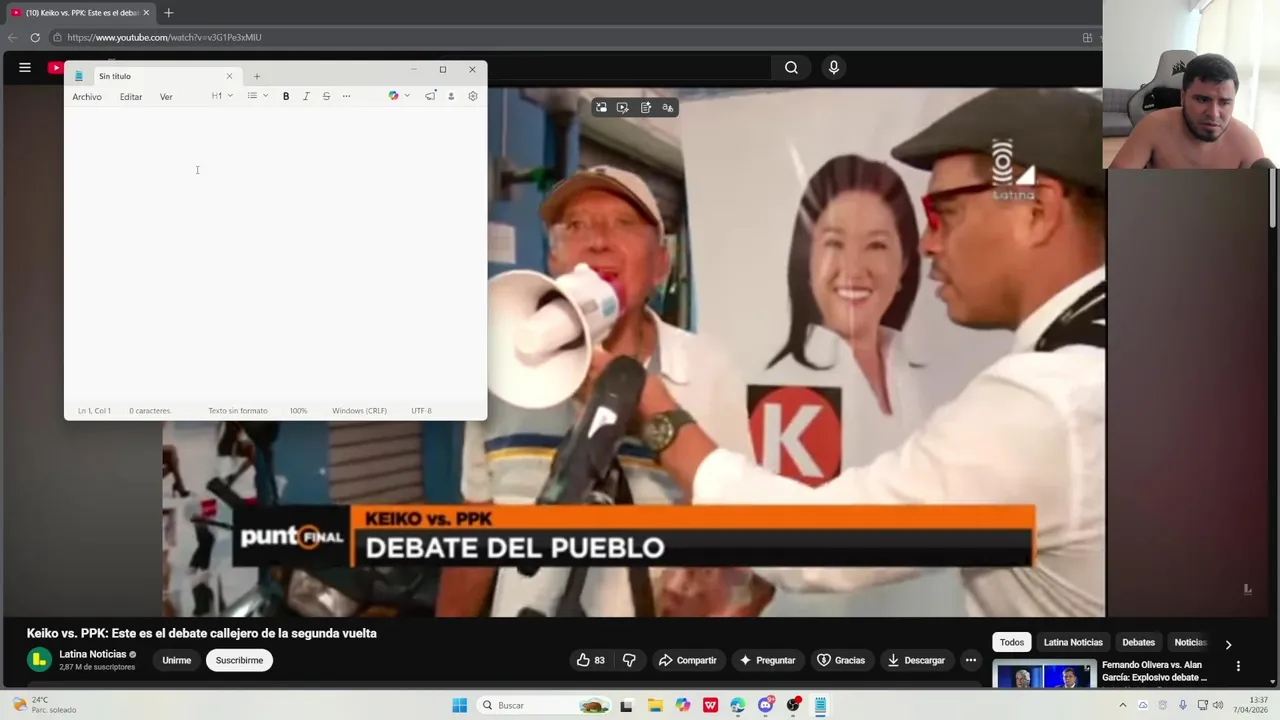Like the video with 83 likes

point(591,660)
